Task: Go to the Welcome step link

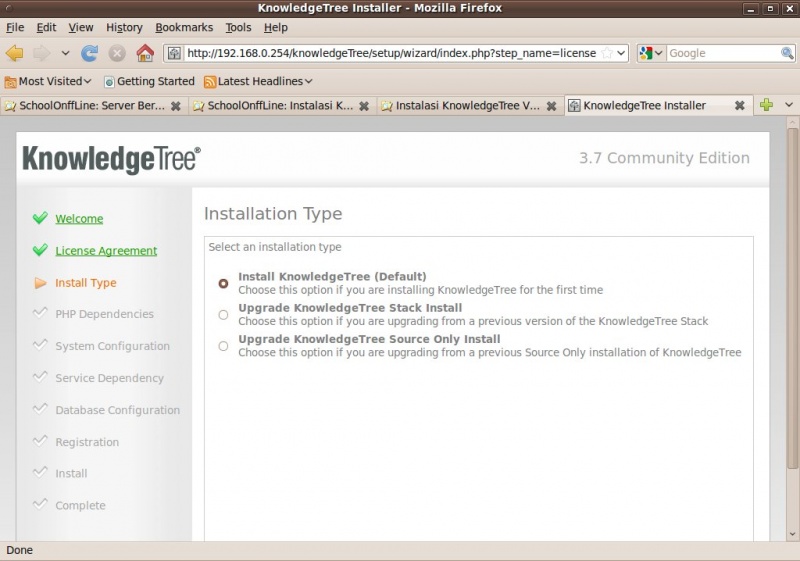Action: 79,219
